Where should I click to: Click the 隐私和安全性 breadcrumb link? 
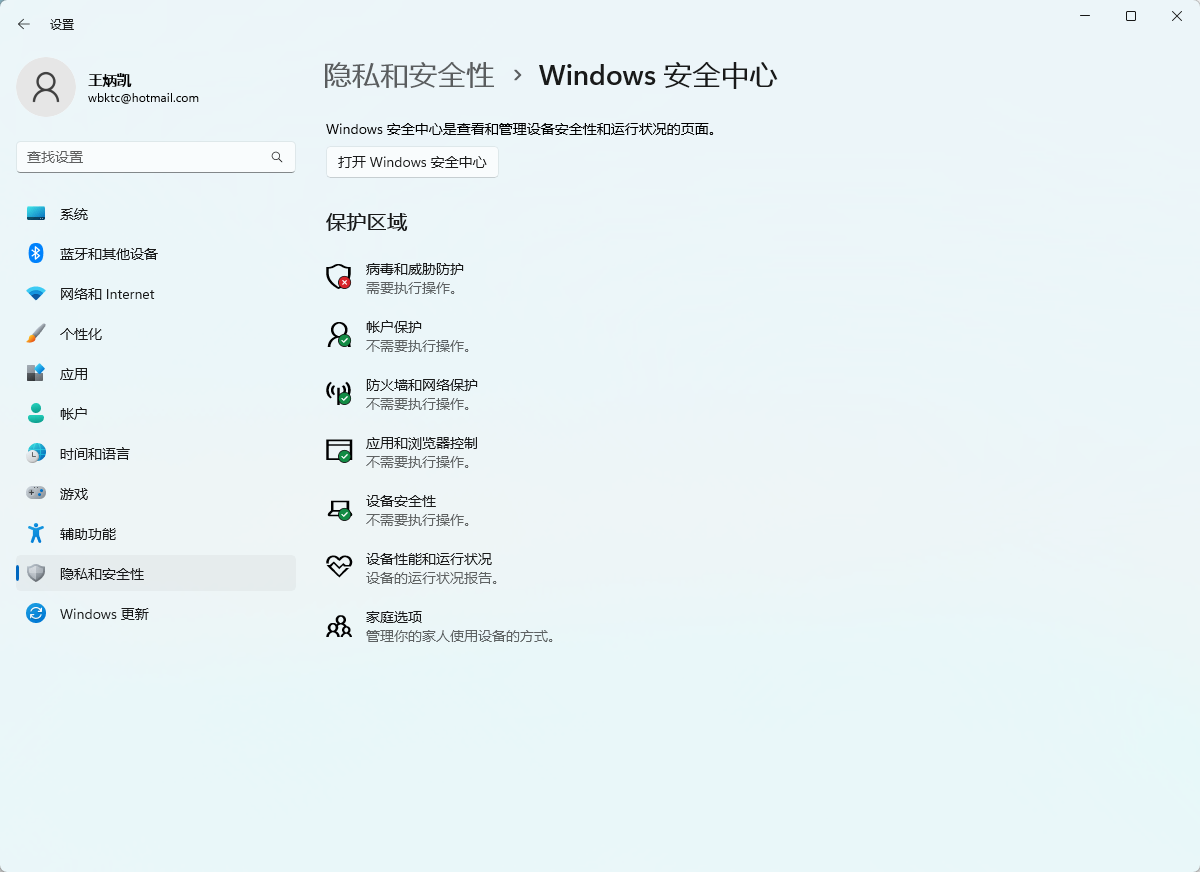click(x=409, y=76)
